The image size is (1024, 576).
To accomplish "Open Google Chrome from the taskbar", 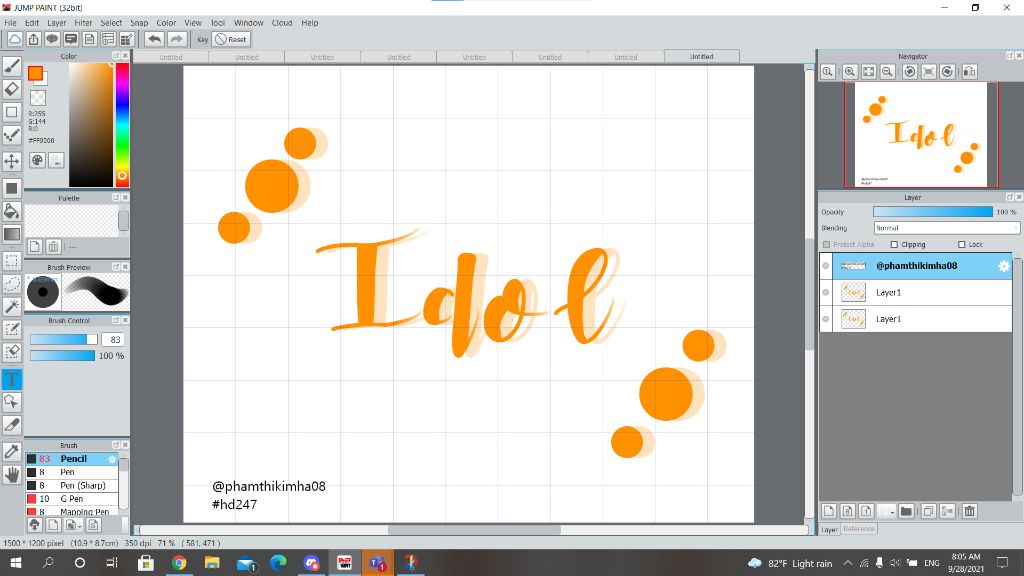I will click(x=178, y=563).
